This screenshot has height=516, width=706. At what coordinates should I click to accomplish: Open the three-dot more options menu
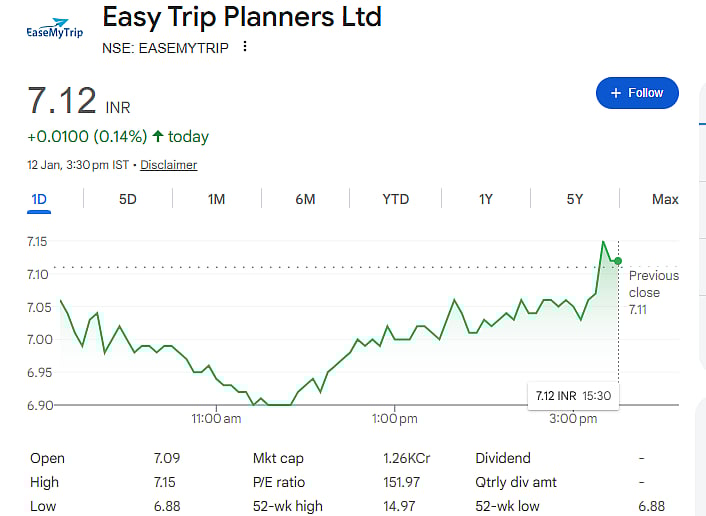click(245, 46)
